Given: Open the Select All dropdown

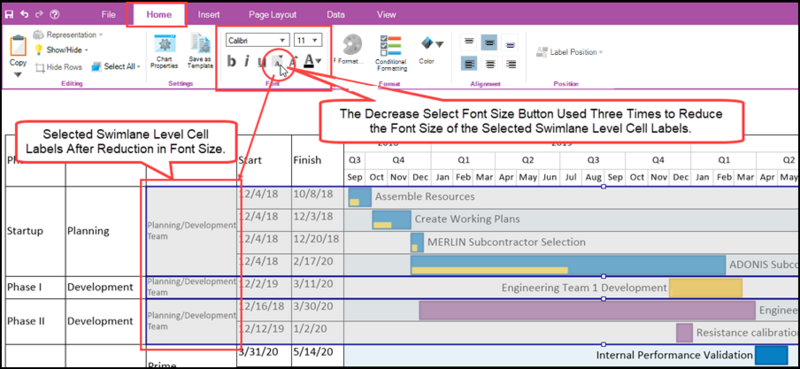Looking at the screenshot, I should (x=116, y=66).
